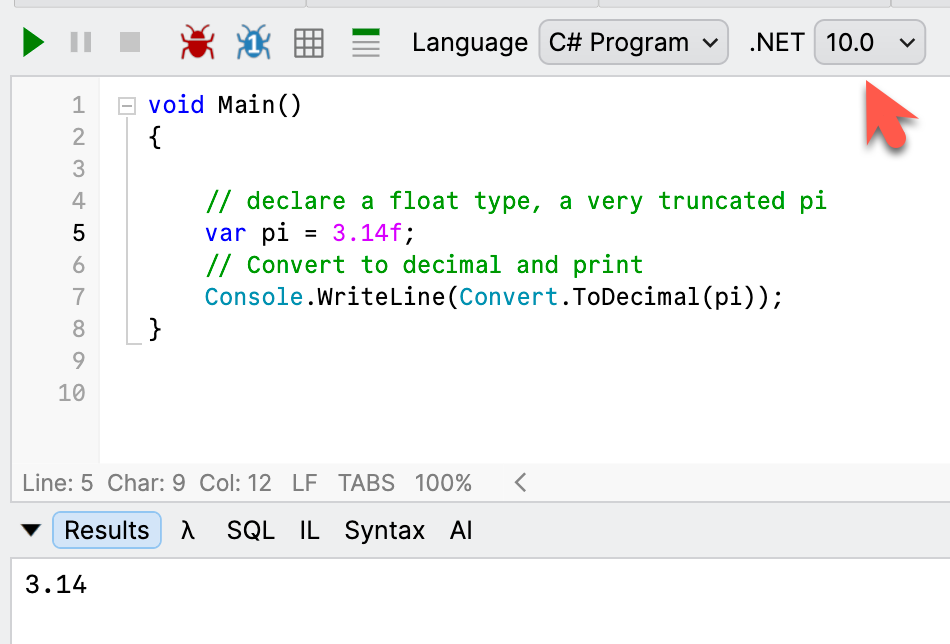Select the Results tab
The width and height of the screenshot is (950, 644).
click(x=107, y=530)
